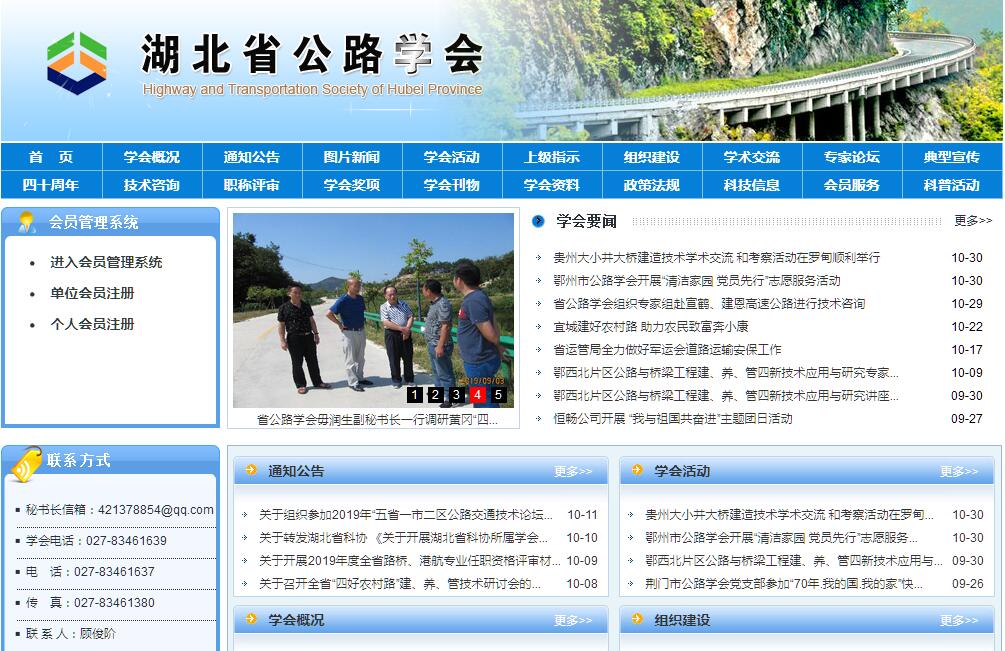Open the activity item 荆门市公路学会党支部参加
This screenshot has width=1005, height=651.
pyautogui.click(x=784, y=584)
